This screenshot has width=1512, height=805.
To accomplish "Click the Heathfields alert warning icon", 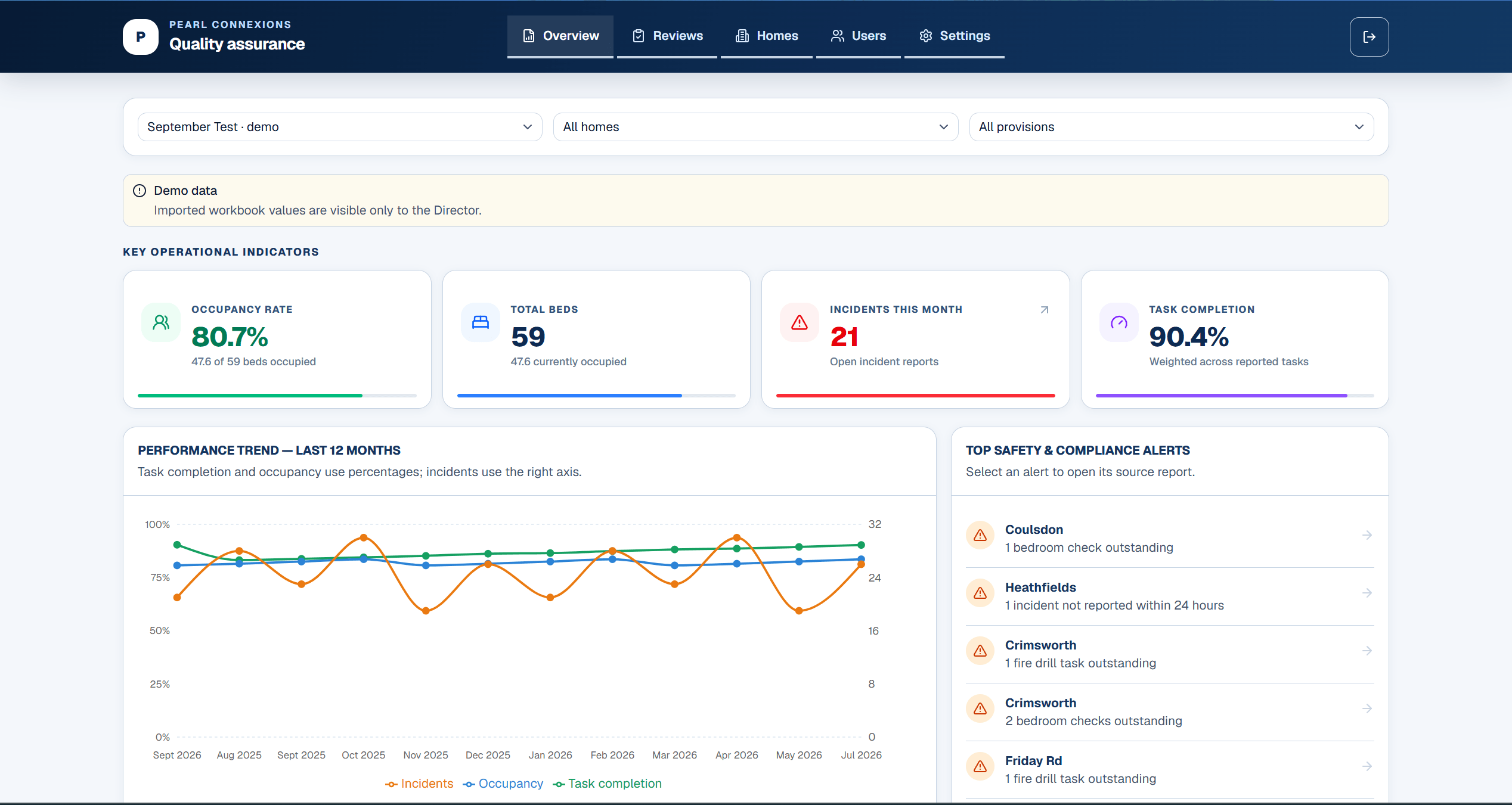I will [980, 593].
